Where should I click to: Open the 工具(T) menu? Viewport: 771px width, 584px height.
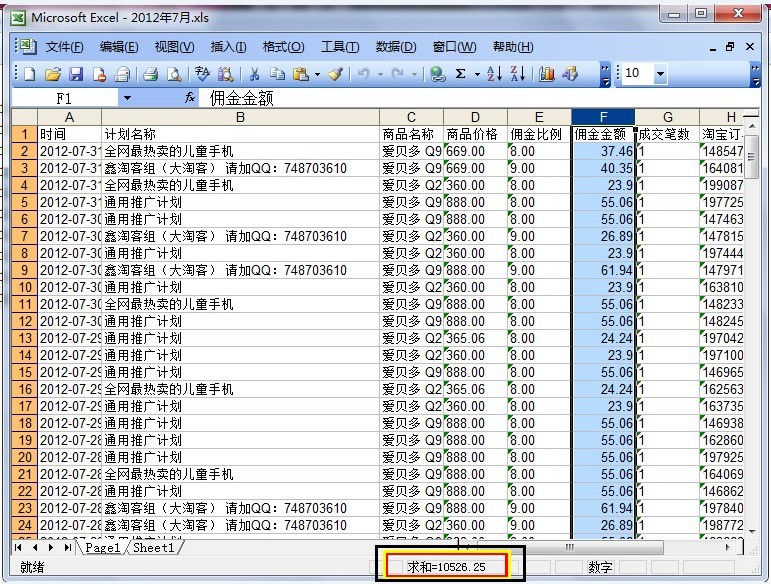[340, 47]
